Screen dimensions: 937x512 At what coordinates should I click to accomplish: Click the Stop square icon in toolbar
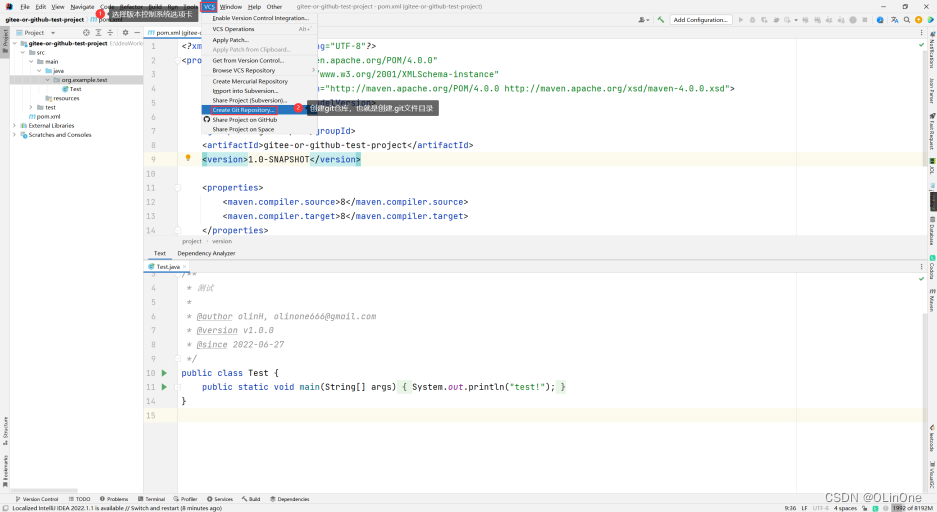click(865, 20)
